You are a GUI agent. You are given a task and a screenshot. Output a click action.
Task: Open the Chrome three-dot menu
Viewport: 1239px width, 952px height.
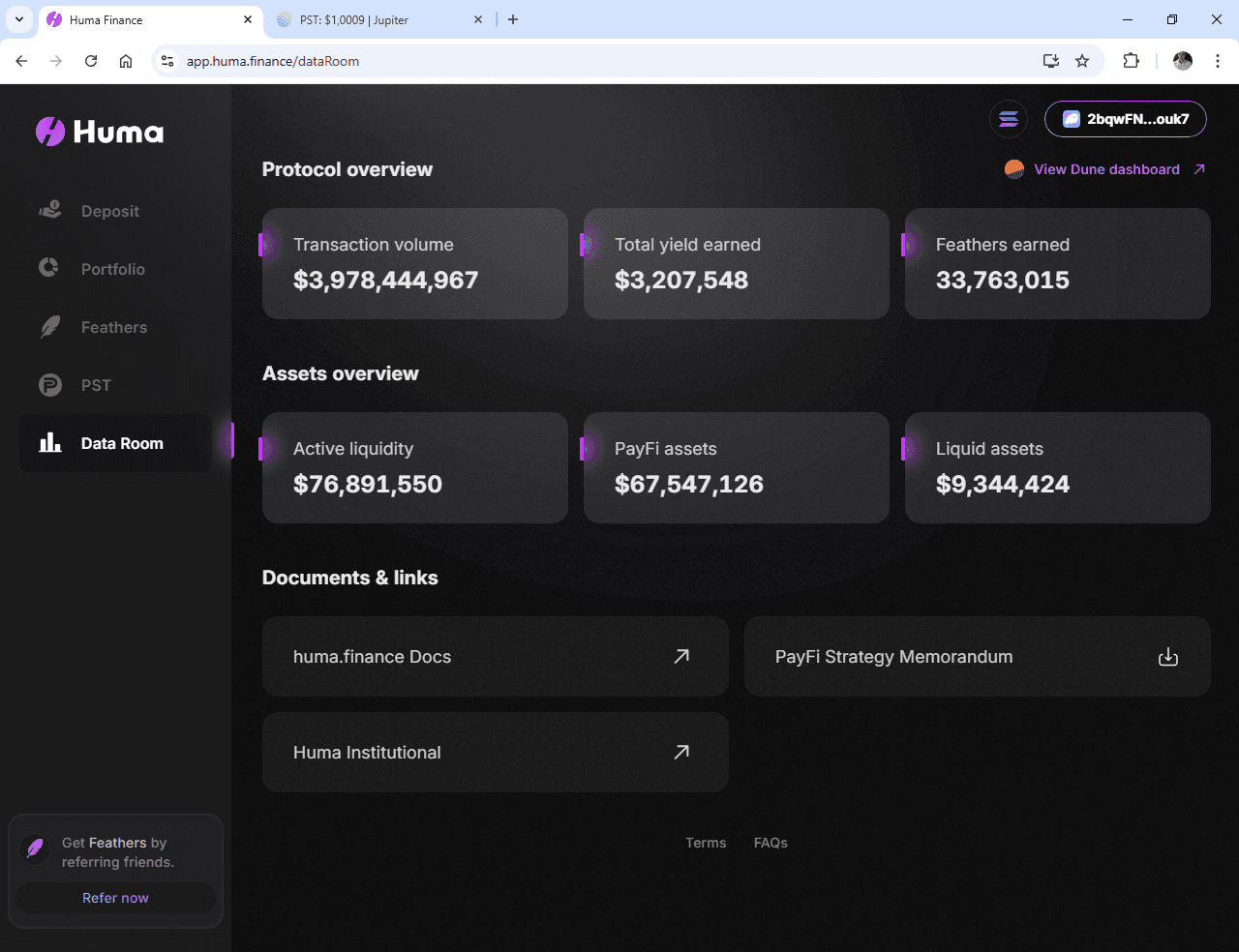click(1218, 61)
